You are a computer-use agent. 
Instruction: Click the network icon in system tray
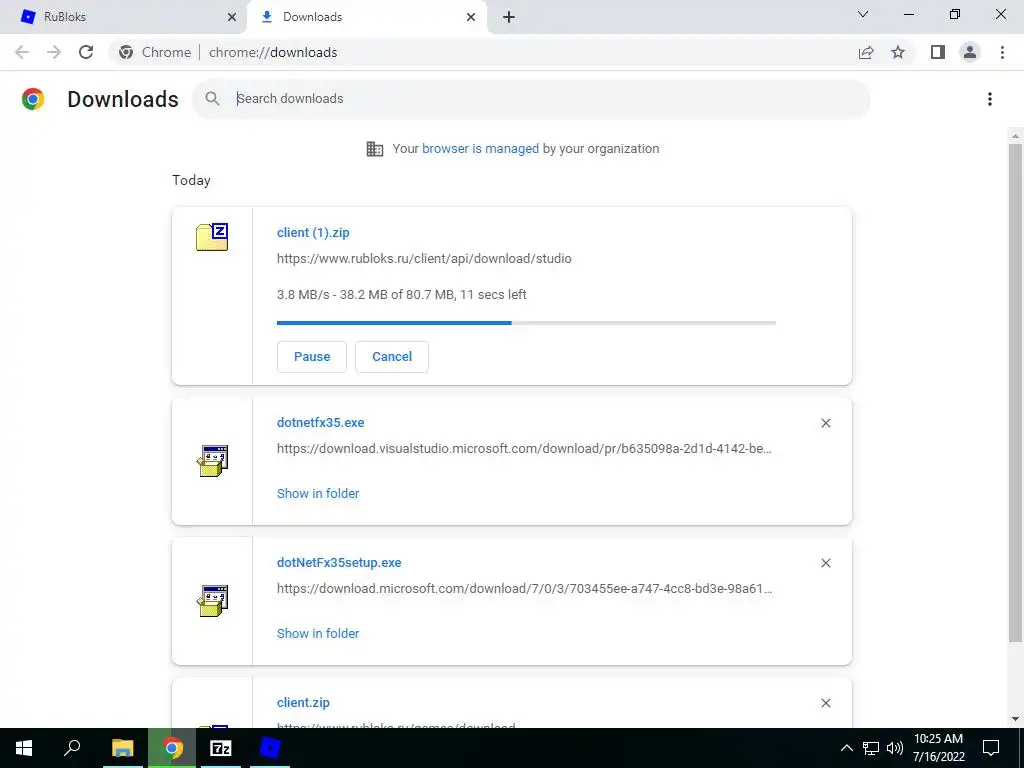pyautogui.click(x=871, y=748)
